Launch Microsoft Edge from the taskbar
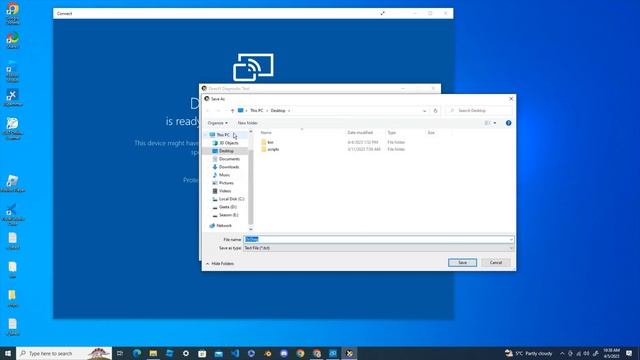Image resolution: width=640 pixels, height=360 pixels. pos(137,353)
